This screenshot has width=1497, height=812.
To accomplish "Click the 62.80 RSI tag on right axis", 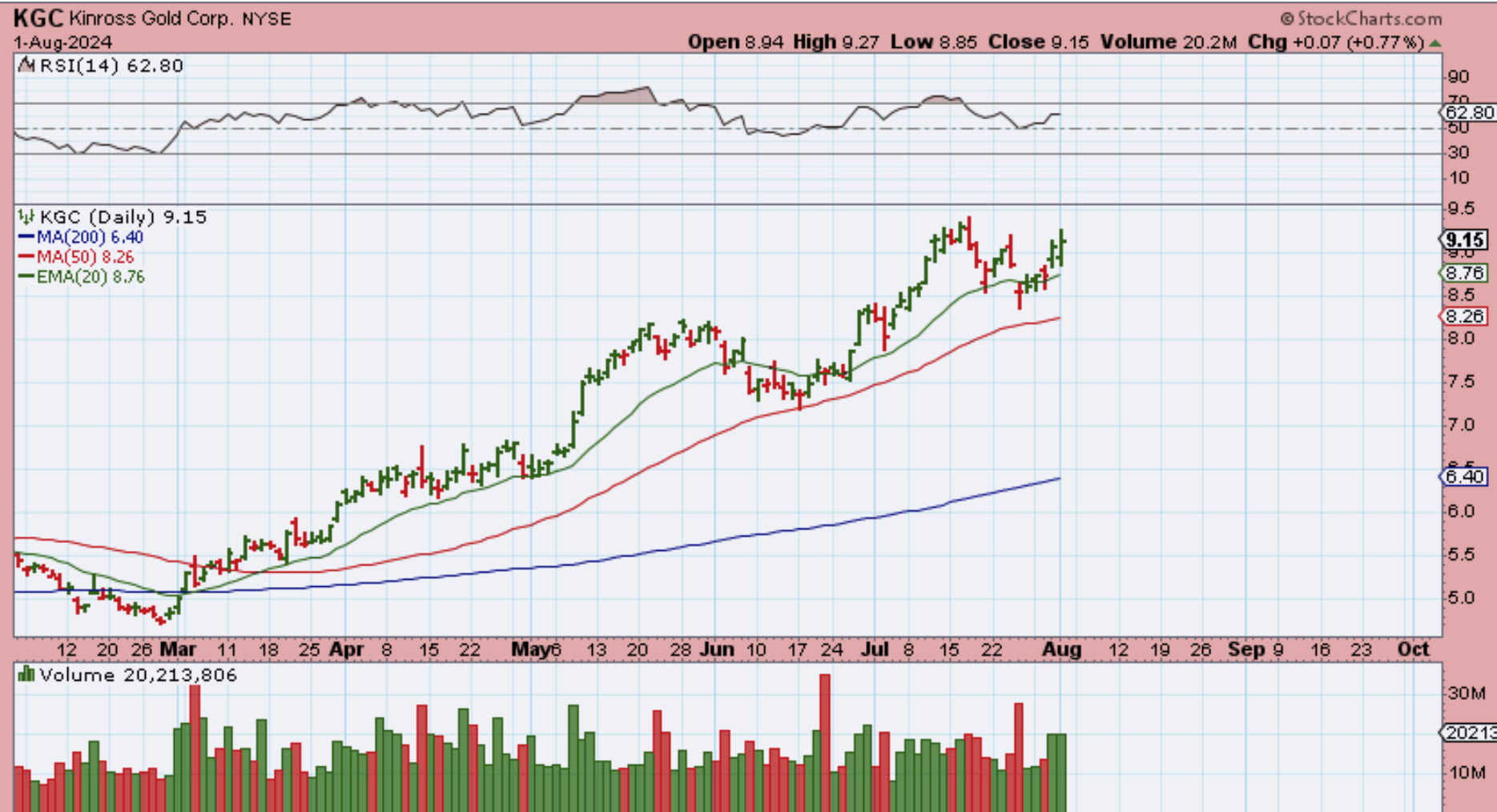I will 1470,112.
